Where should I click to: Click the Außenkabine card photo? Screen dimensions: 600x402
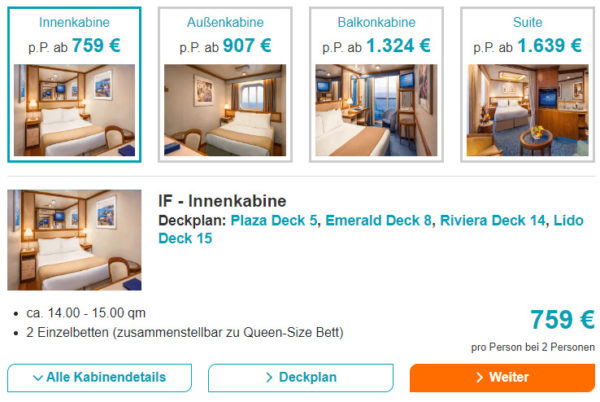pyautogui.click(x=225, y=110)
